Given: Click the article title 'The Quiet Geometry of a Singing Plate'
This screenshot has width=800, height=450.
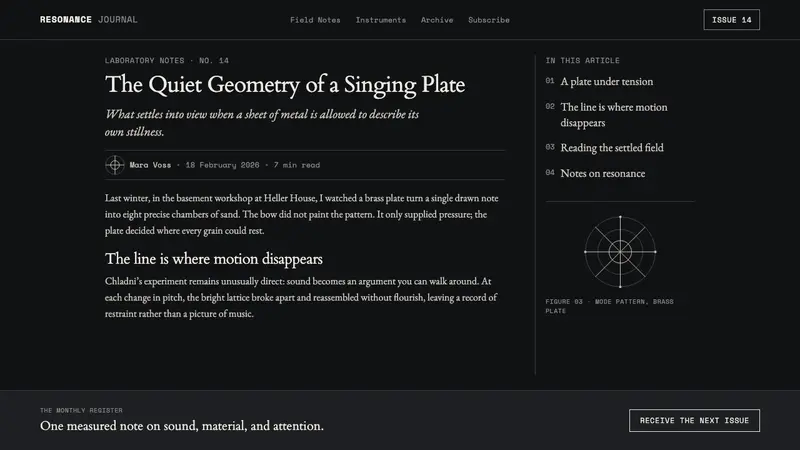Looking at the screenshot, I should pyautogui.click(x=285, y=84).
